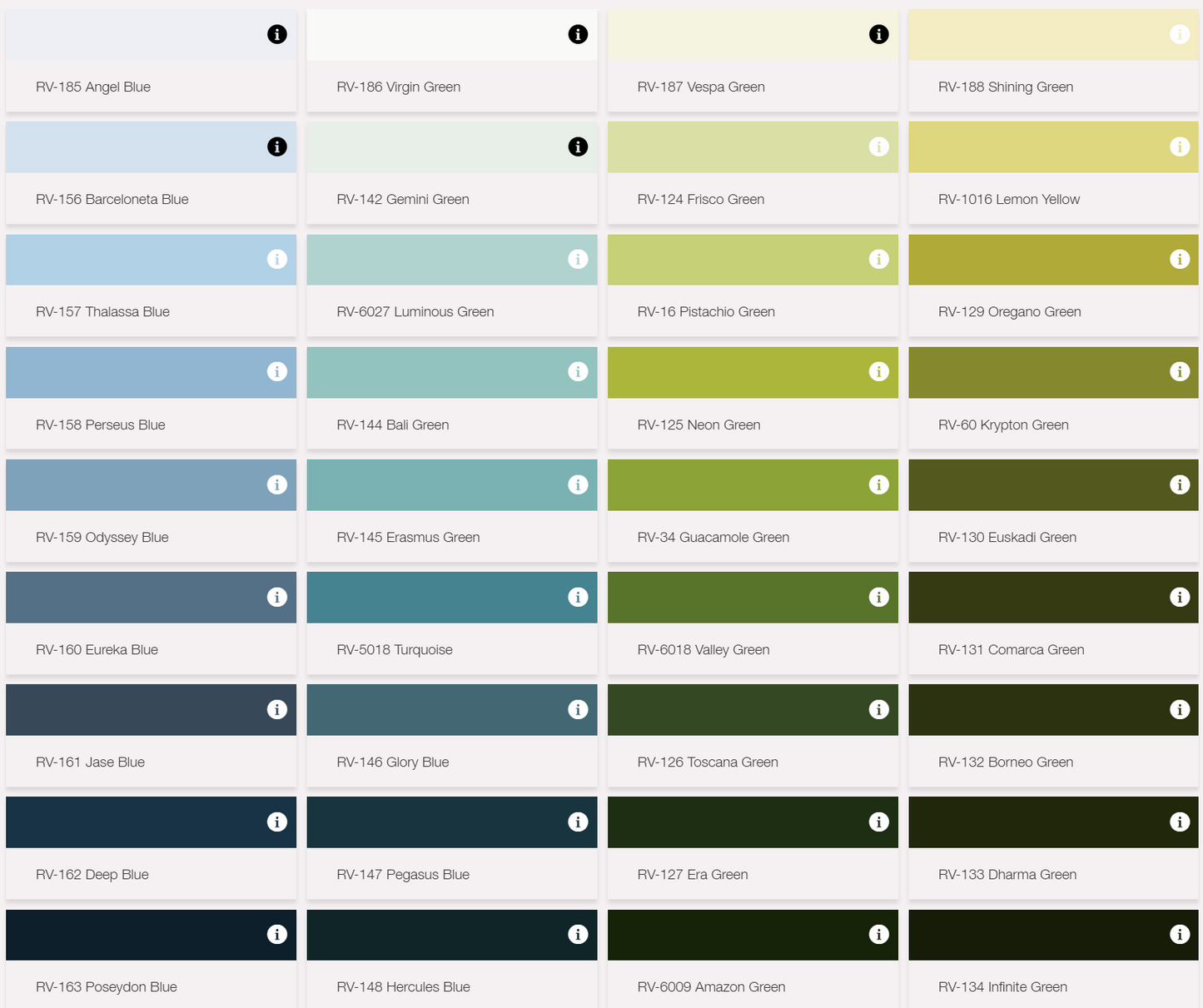Image resolution: width=1203 pixels, height=1008 pixels.
Task: Open info for RV-1016 Lemon Yellow
Action: point(1180,146)
